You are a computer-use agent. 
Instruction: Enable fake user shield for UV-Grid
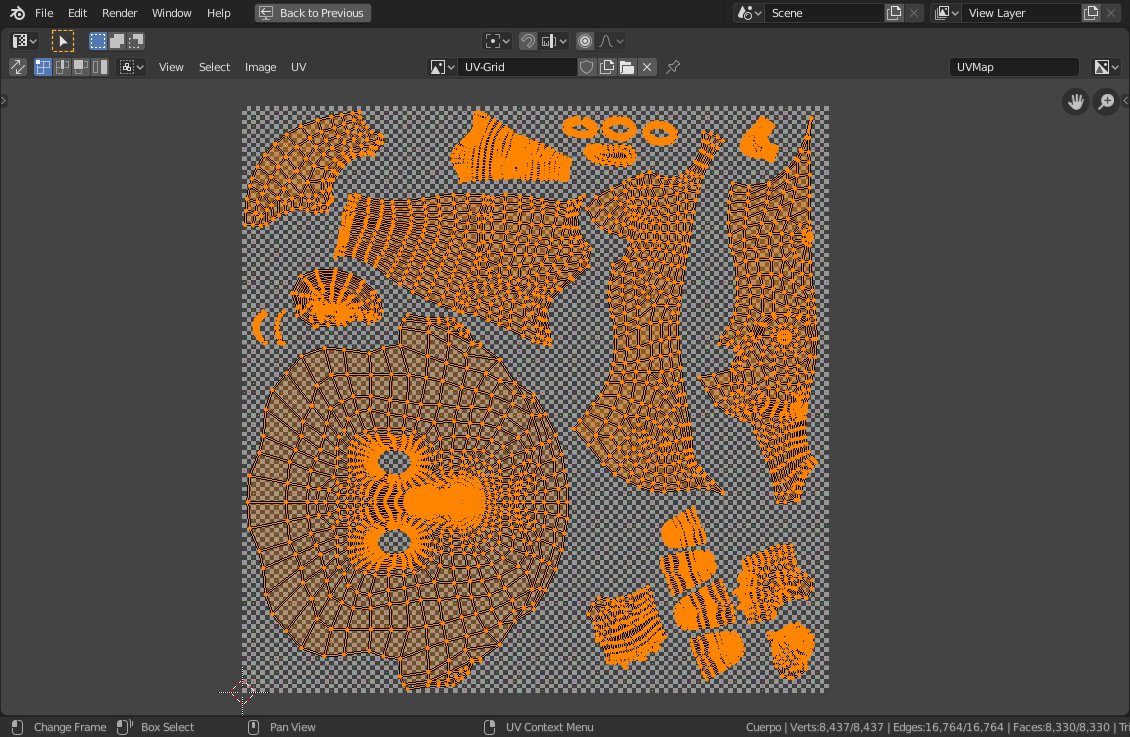click(x=587, y=67)
